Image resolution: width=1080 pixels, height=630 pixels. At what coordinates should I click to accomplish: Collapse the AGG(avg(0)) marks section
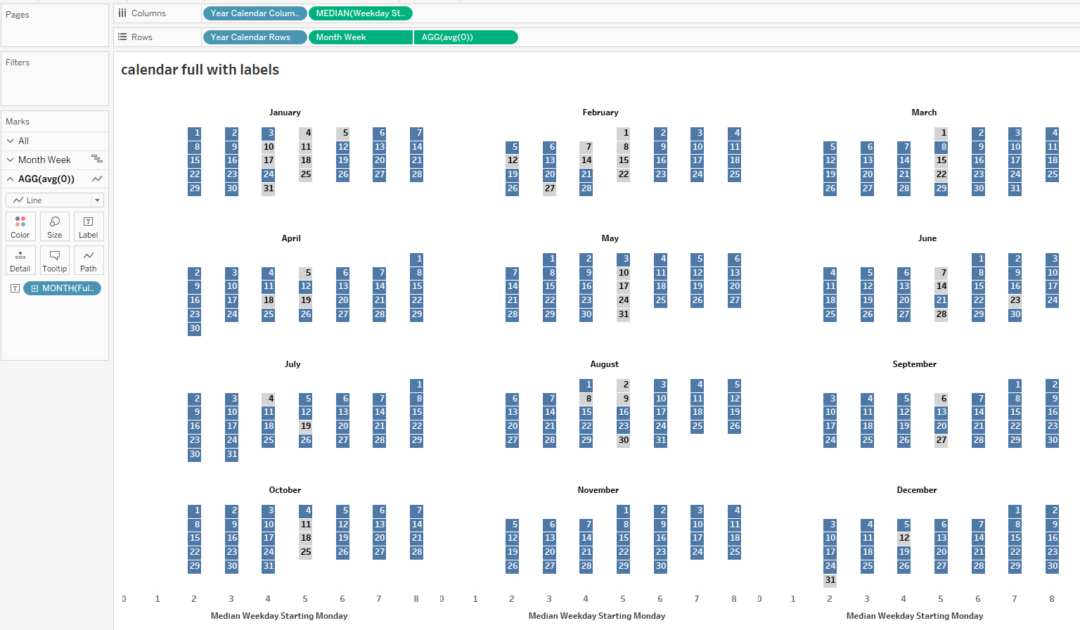point(8,178)
